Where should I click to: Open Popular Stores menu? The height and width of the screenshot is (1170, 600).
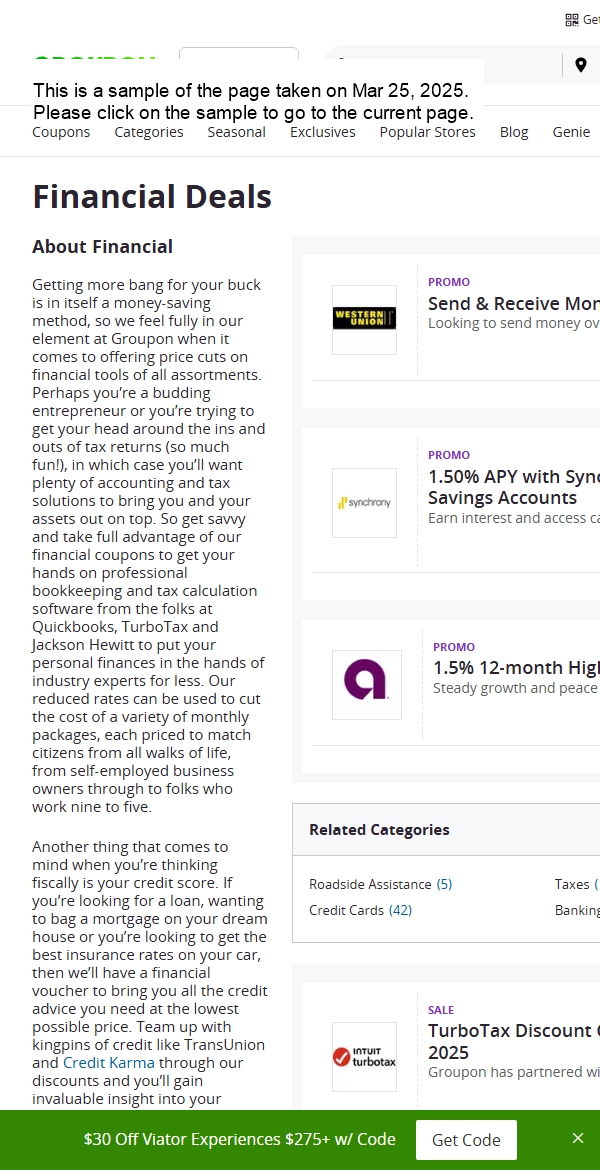pos(428,132)
